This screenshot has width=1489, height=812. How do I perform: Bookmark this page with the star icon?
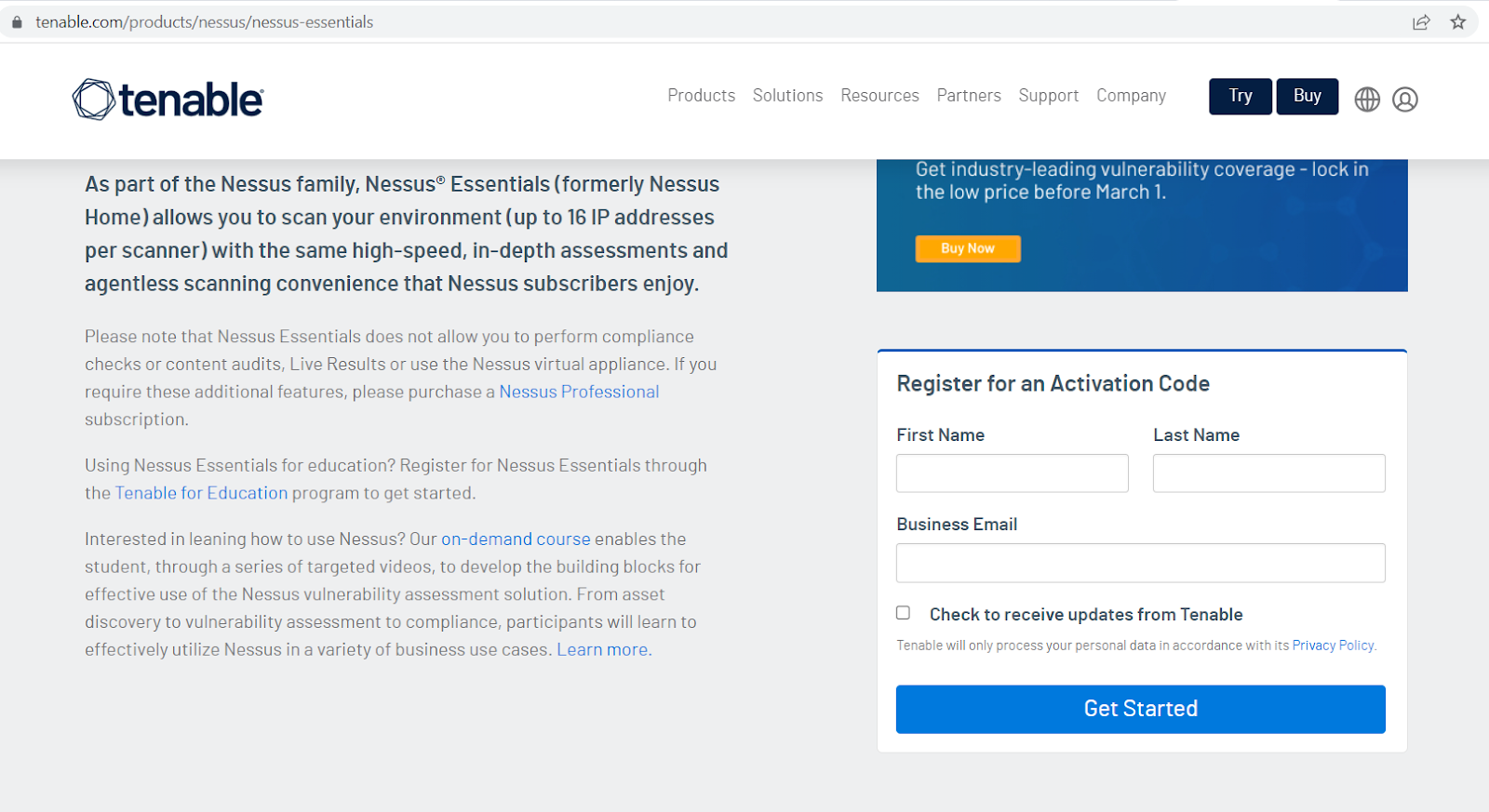1458,22
